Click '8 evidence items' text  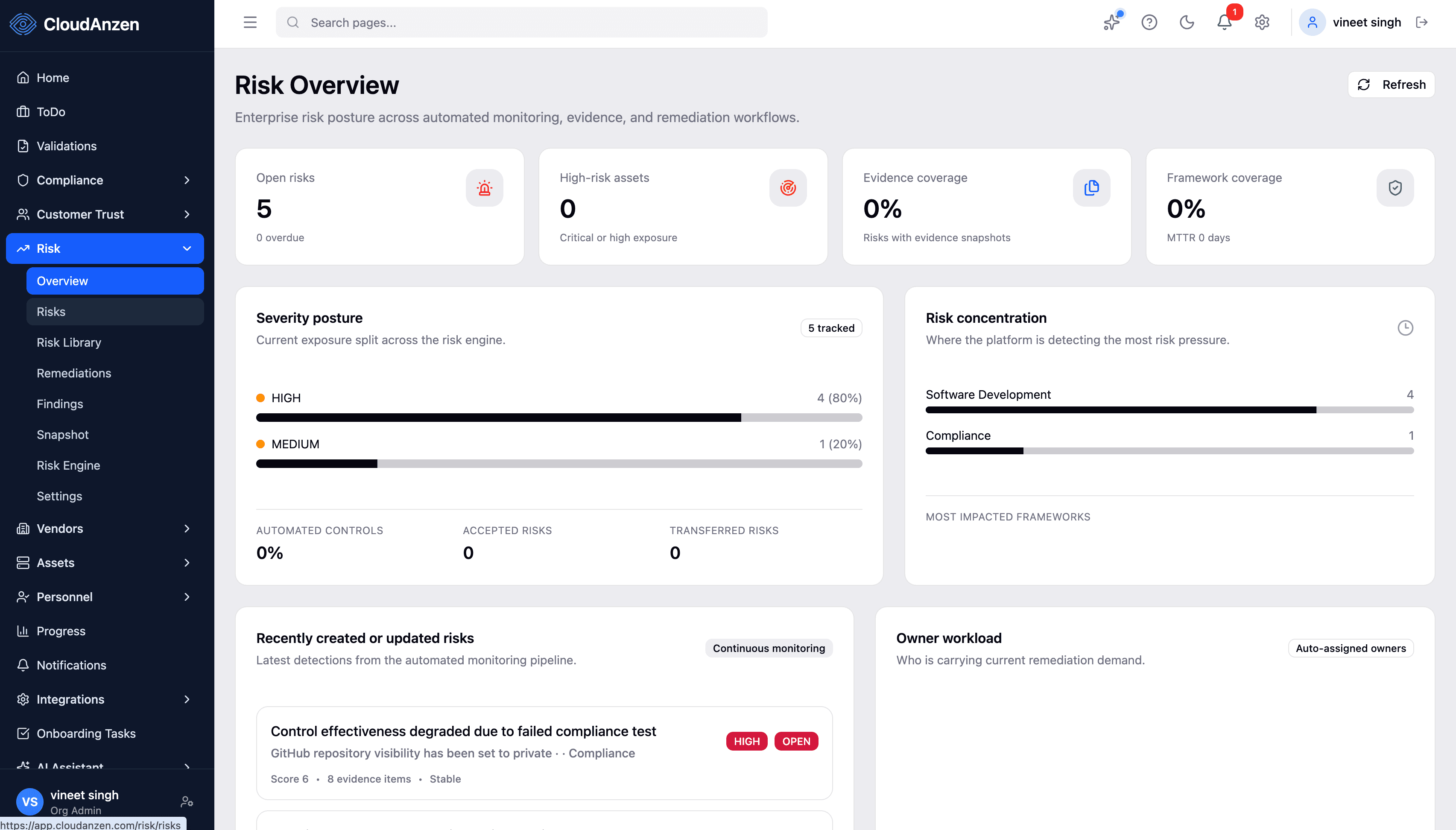[369, 779]
